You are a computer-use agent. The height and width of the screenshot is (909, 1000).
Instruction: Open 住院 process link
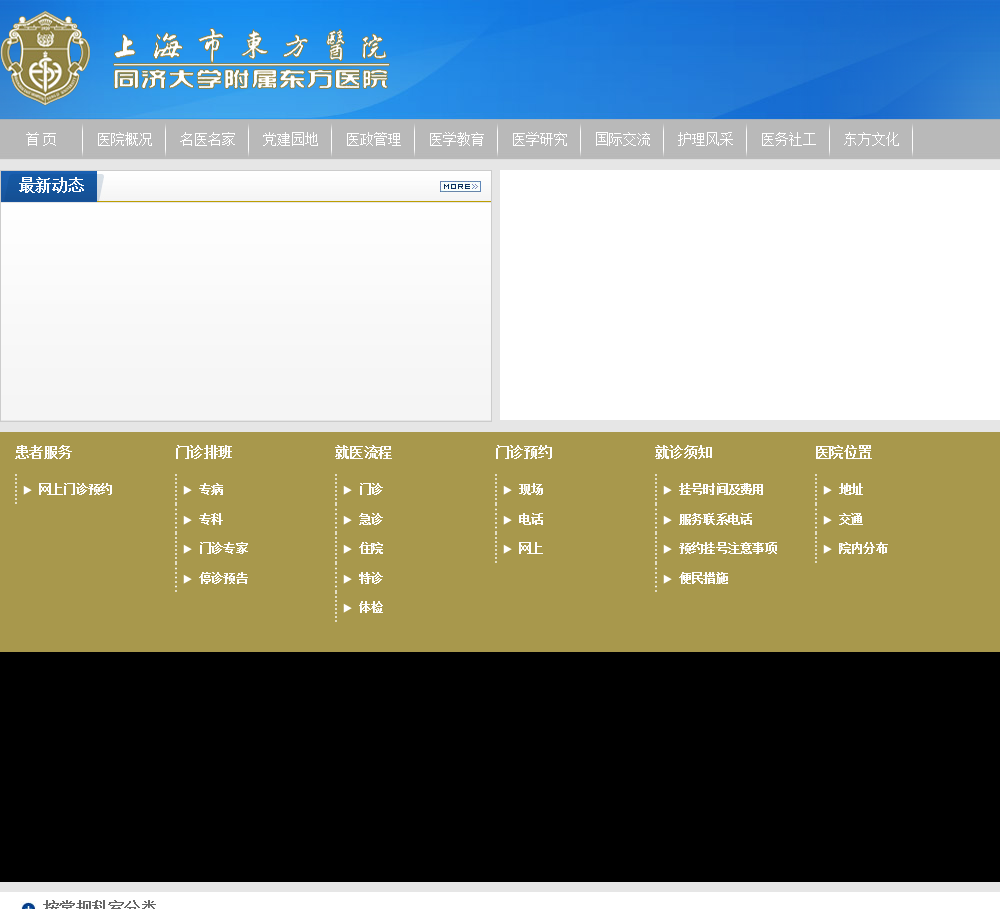[x=371, y=549]
